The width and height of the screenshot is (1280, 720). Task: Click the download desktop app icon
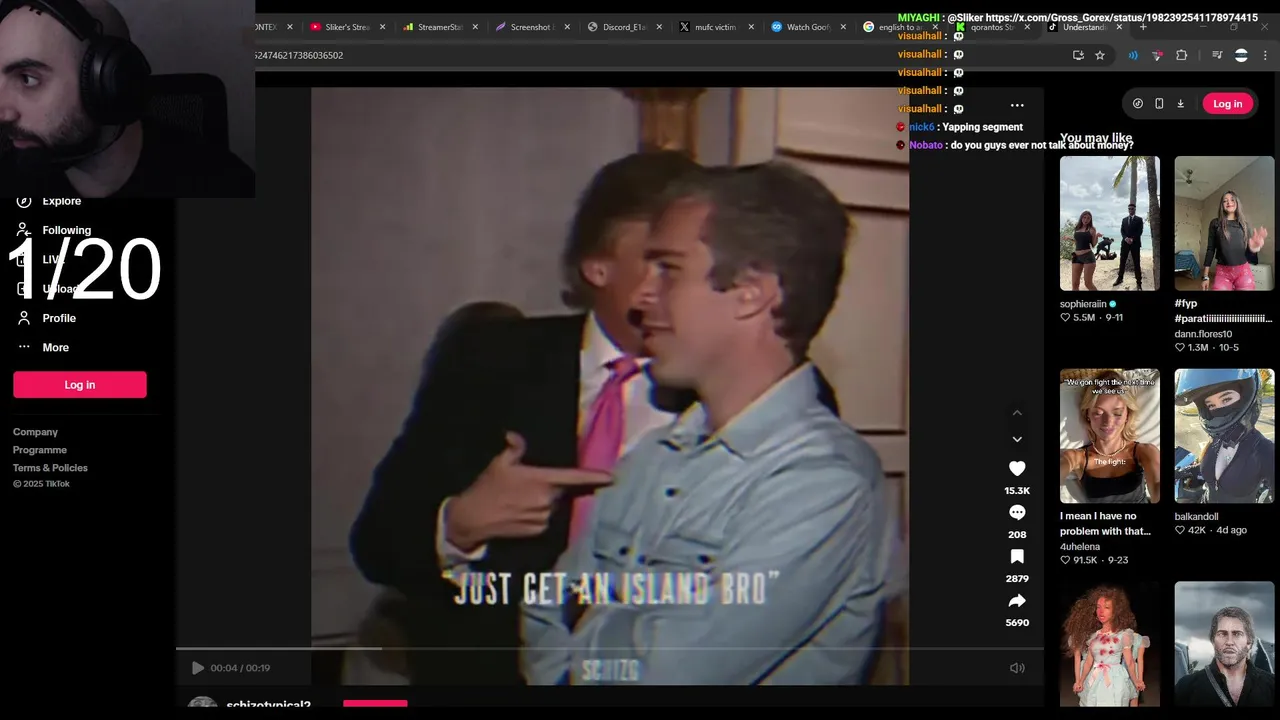(x=1180, y=104)
